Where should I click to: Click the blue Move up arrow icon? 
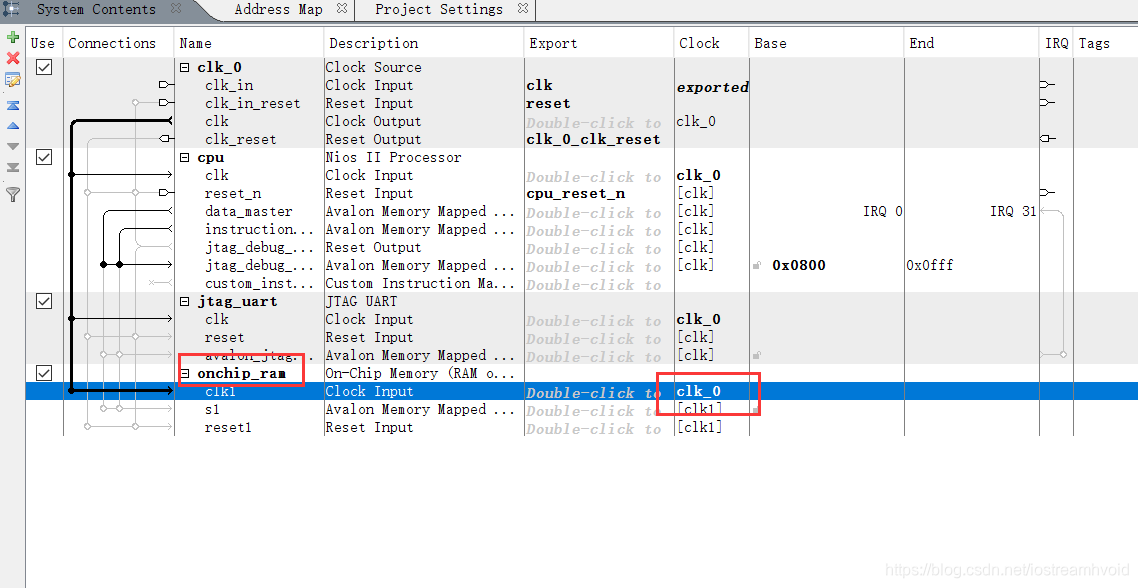(x=12, y=126)
